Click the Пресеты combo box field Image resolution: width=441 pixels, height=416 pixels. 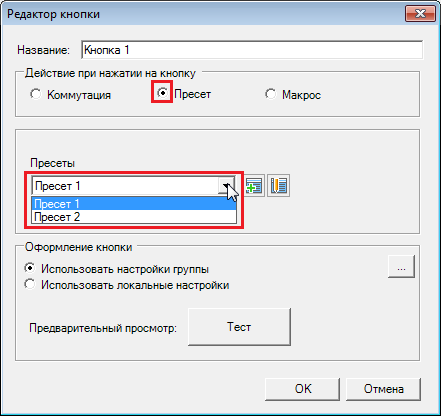(133, 186)
